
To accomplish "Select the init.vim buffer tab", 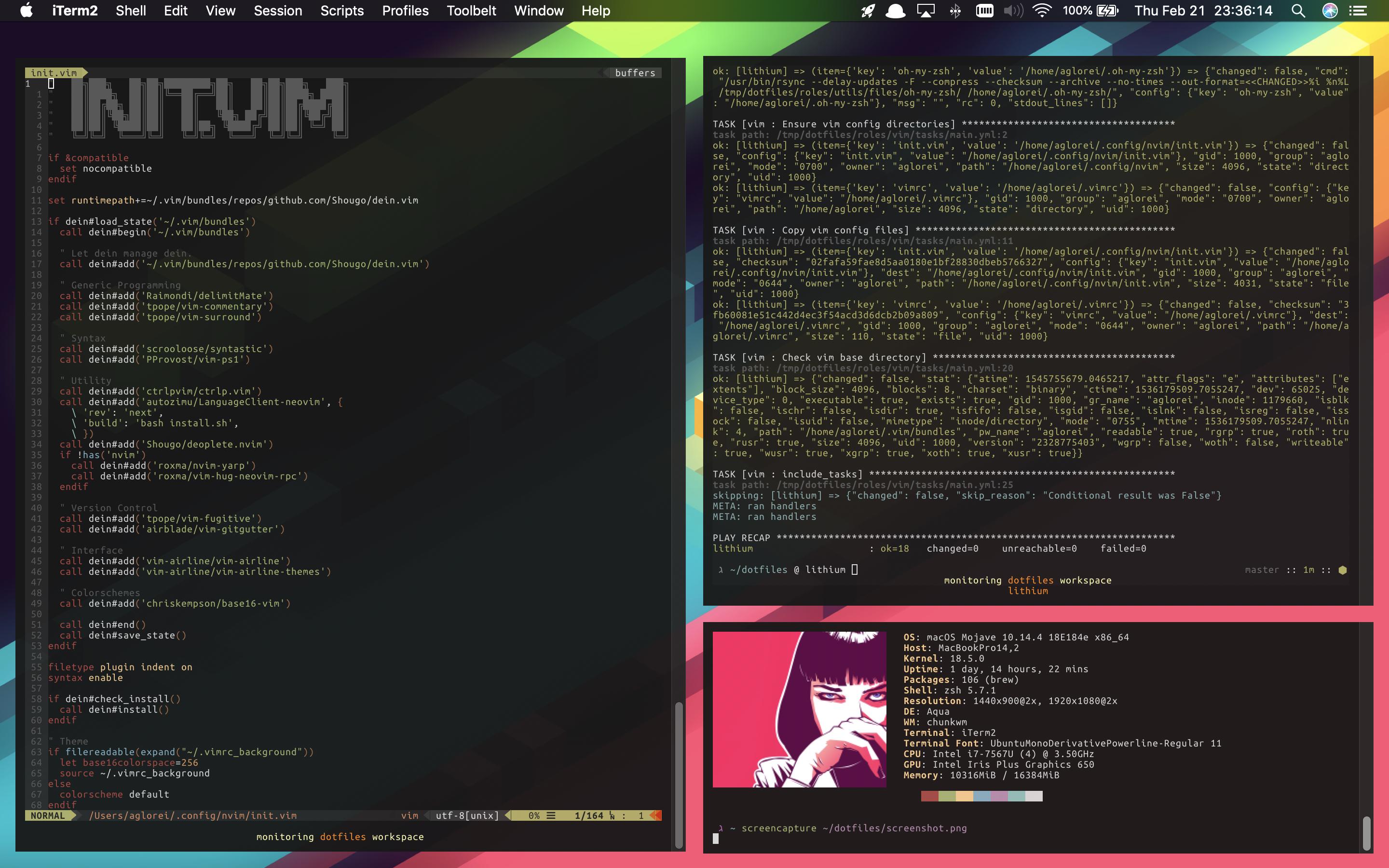I will pos(54,73).
